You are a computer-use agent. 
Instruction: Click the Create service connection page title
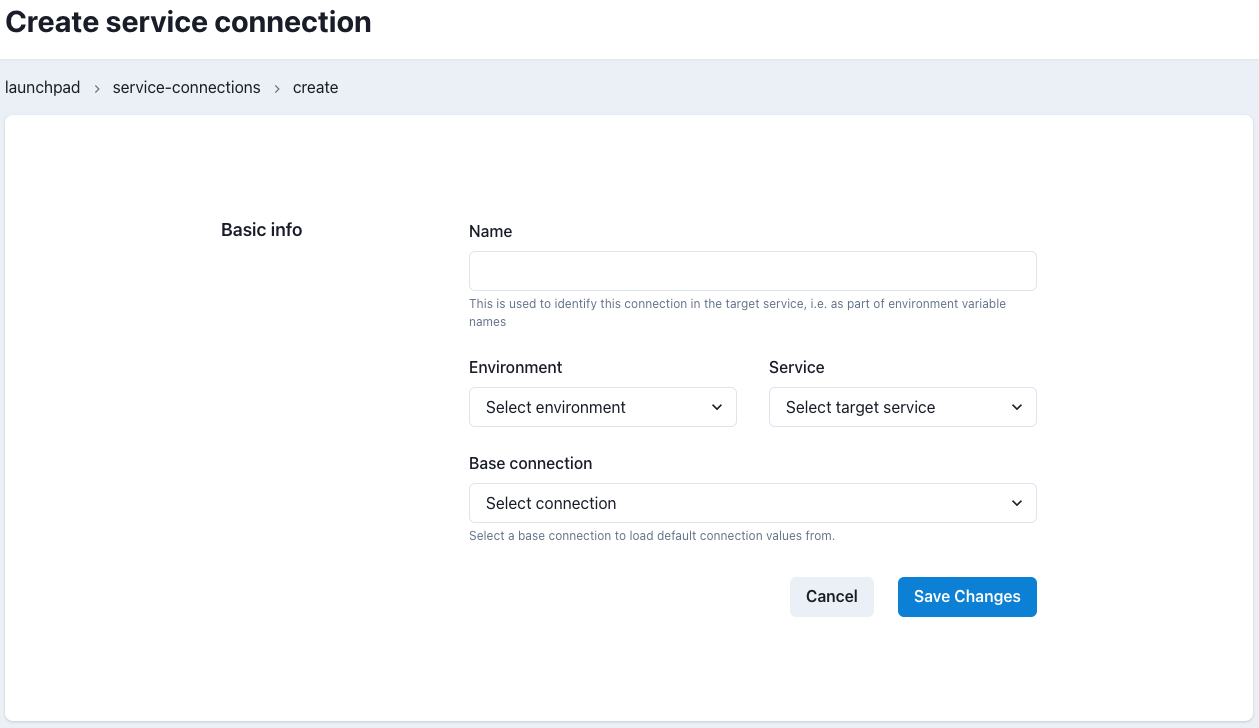(x=189, y=22)
